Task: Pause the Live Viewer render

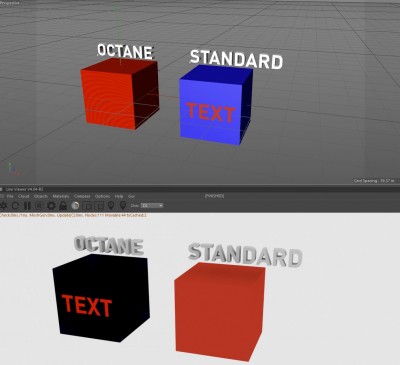Action: point(27,206)
